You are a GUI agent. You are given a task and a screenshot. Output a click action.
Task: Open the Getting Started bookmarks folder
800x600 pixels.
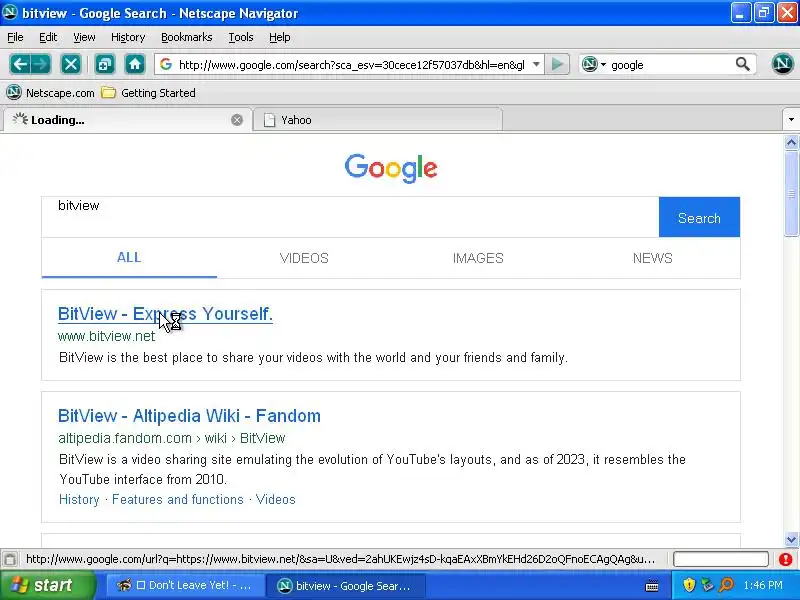(148, 92)
